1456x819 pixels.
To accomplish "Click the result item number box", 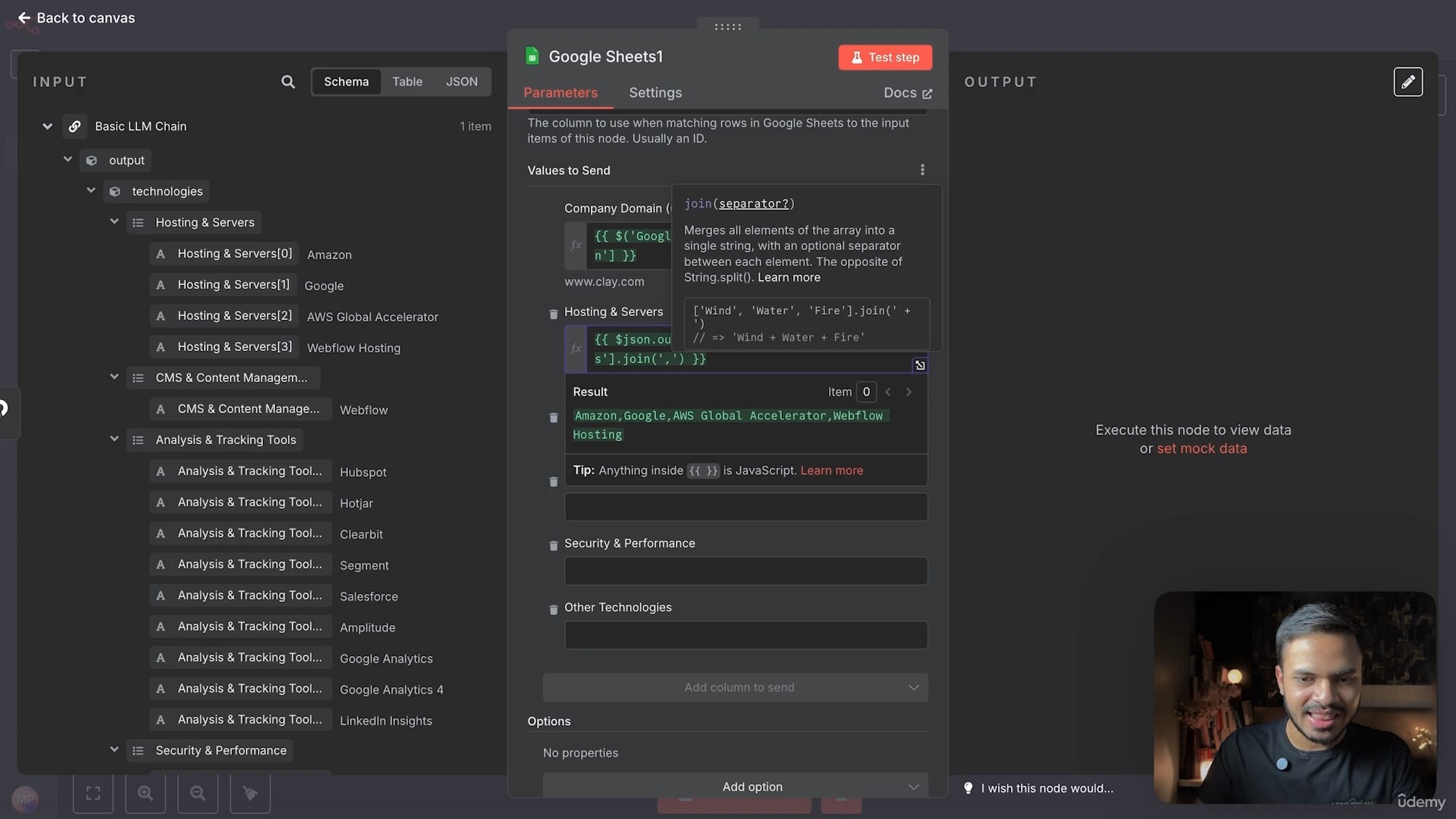I will click(x=866, y=392).
